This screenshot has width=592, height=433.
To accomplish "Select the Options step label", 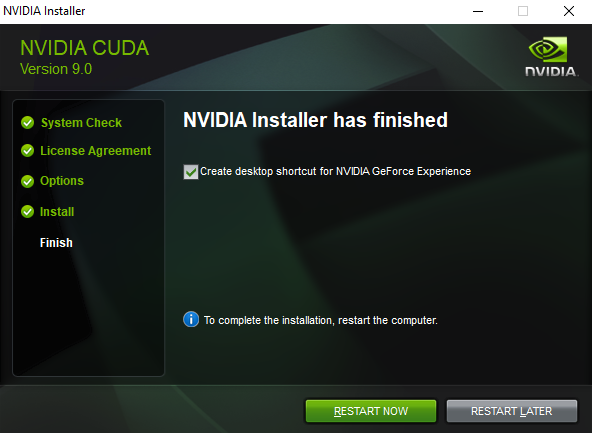I will (62, 181).
